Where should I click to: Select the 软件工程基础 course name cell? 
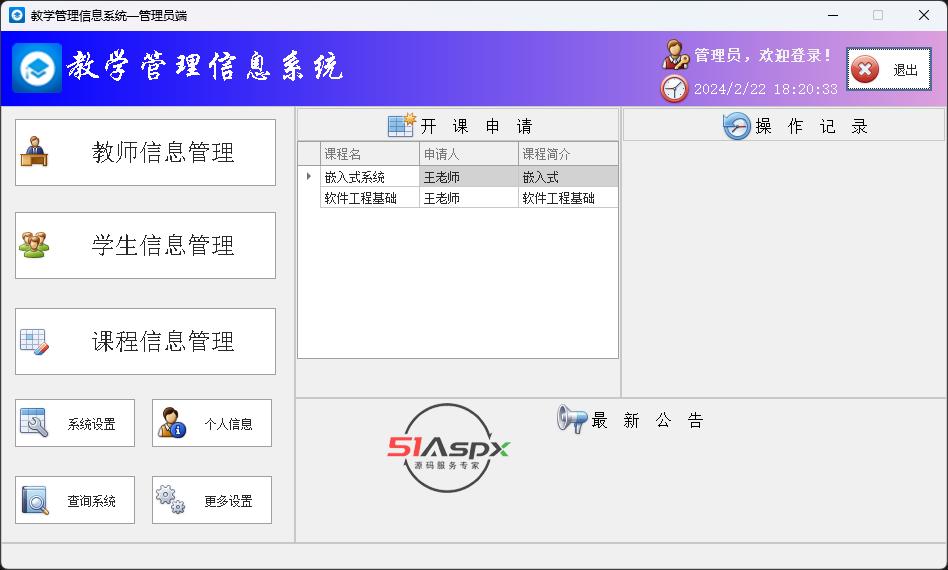[x=369, y=198]
